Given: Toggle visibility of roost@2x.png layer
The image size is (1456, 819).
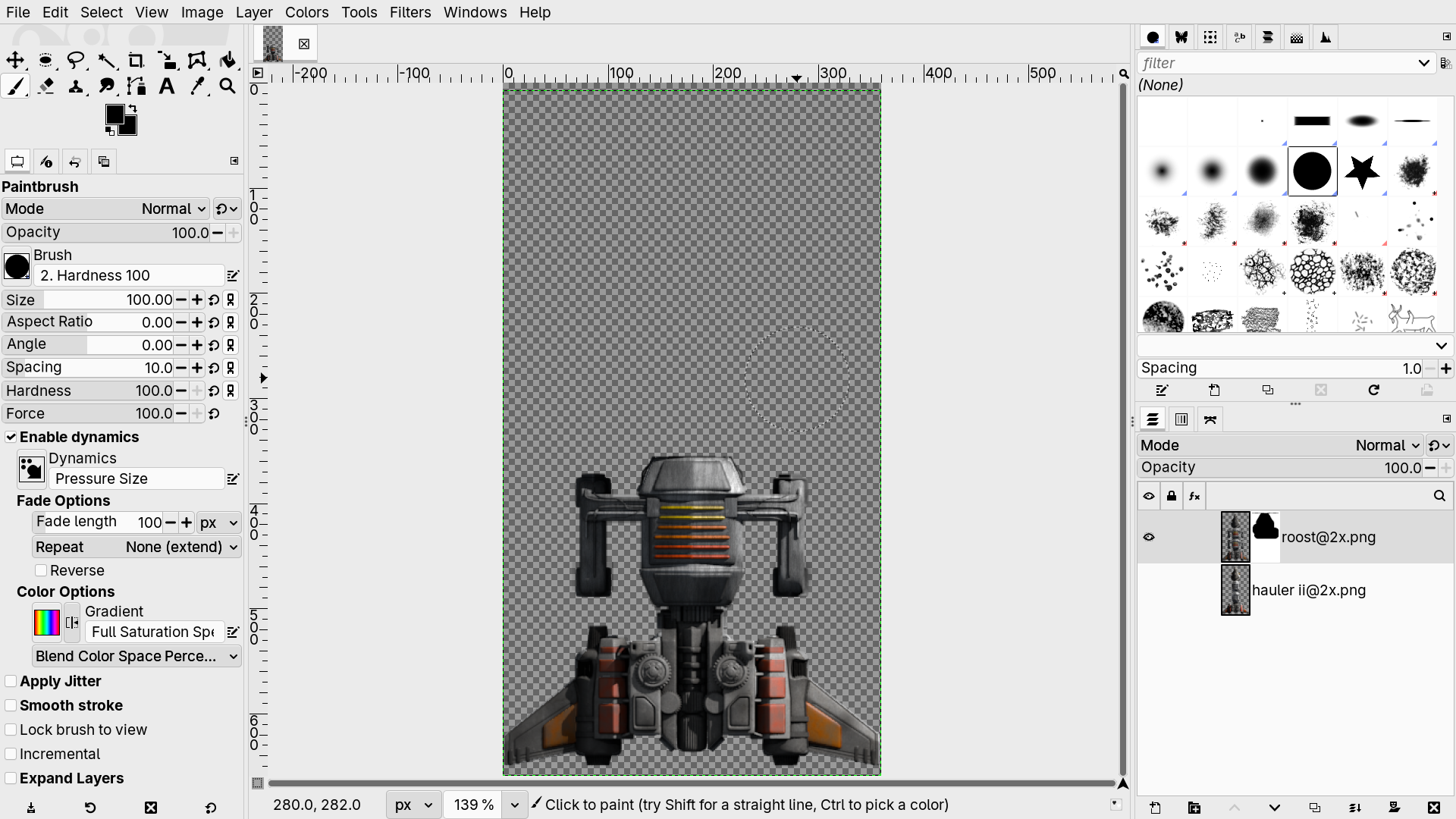Looking at the screenshot, I should point(1149,537).
